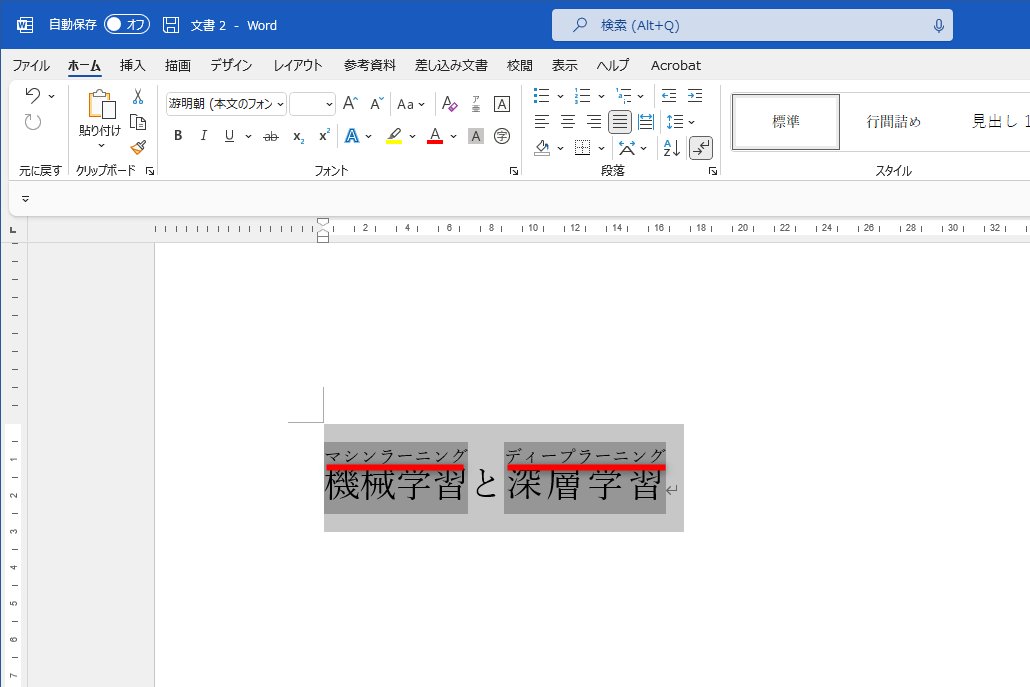The width and height of the screenshot is (1030, 687).
Task: Select the Format Painter icon
Action: click(138, 148)
